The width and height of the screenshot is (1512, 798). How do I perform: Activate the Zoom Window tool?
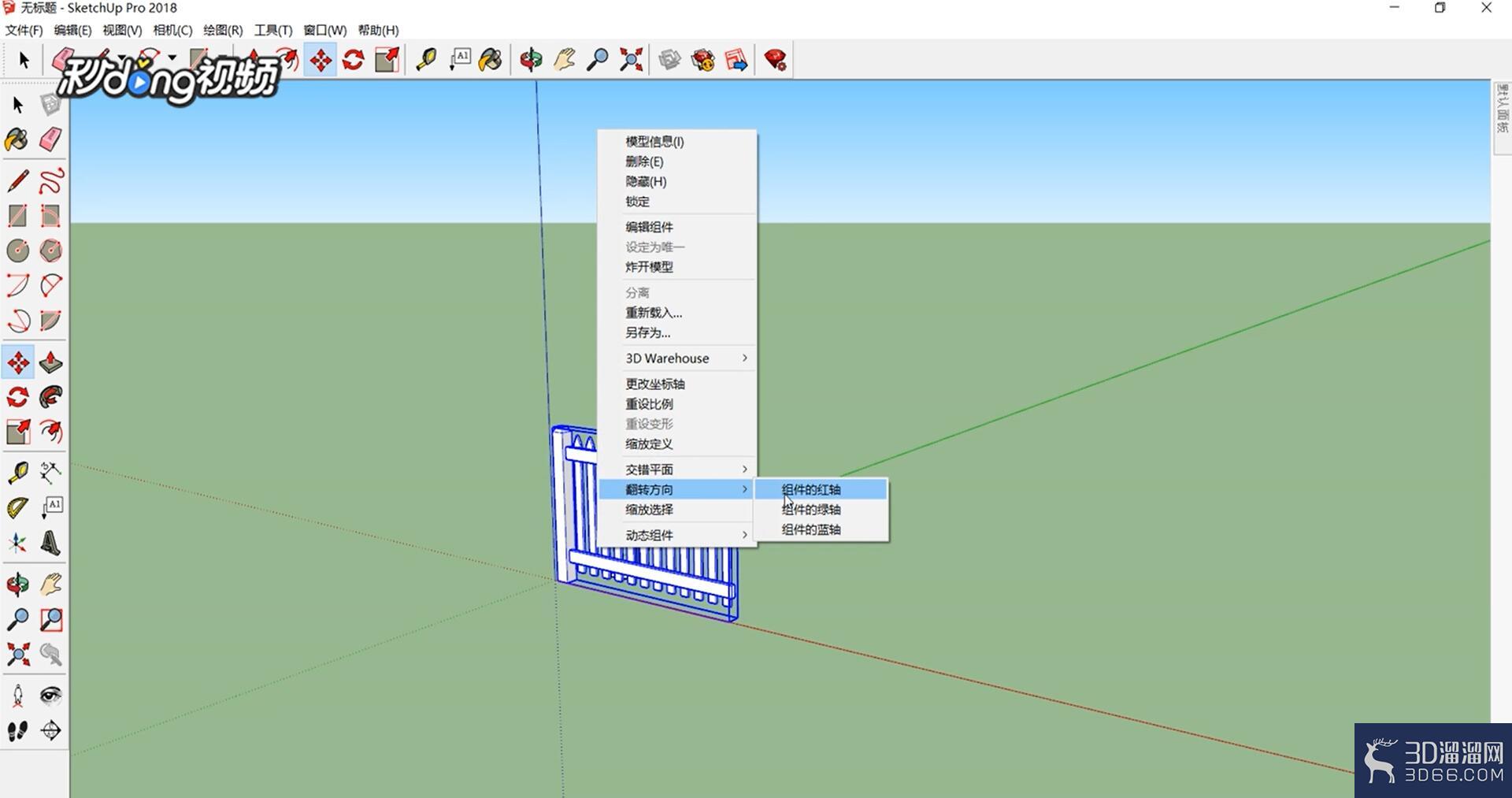click(50, 620)
